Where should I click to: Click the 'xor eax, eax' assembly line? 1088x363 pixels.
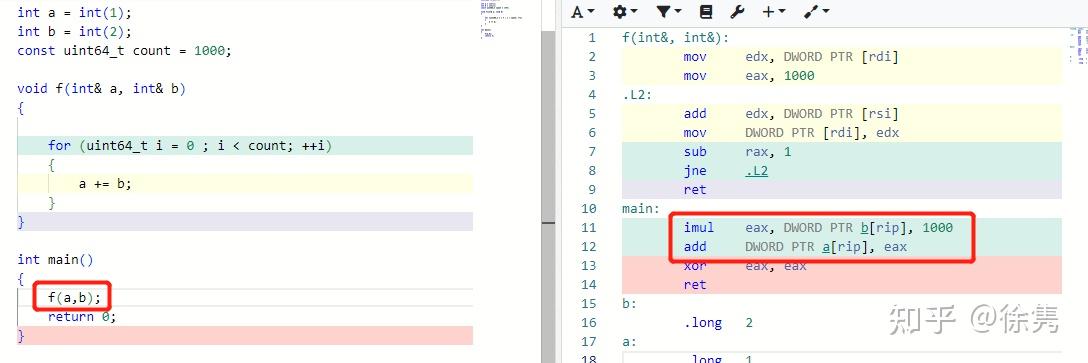click(x=744, y=266)
